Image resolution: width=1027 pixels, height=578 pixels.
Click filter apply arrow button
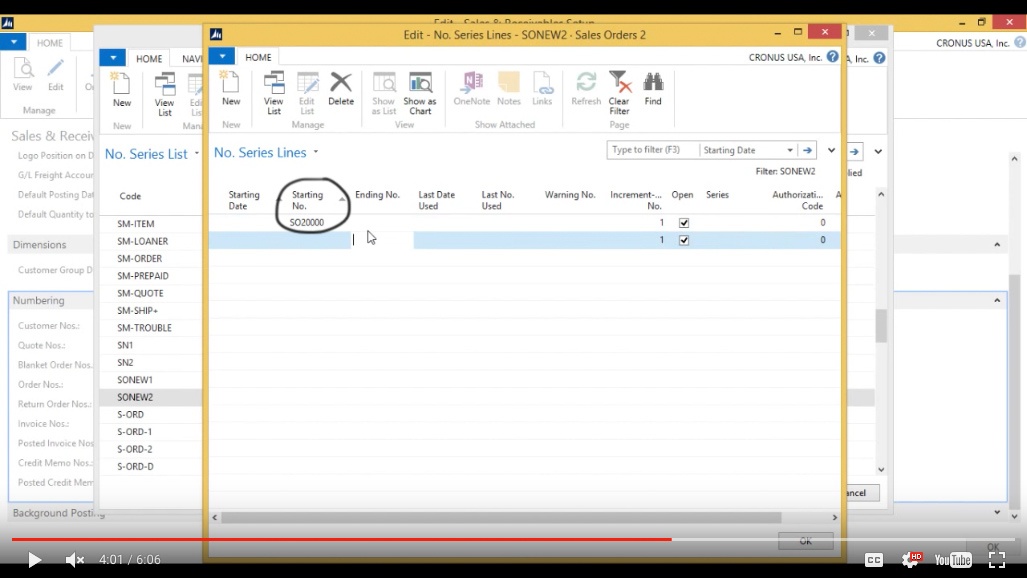click(808, 150)
